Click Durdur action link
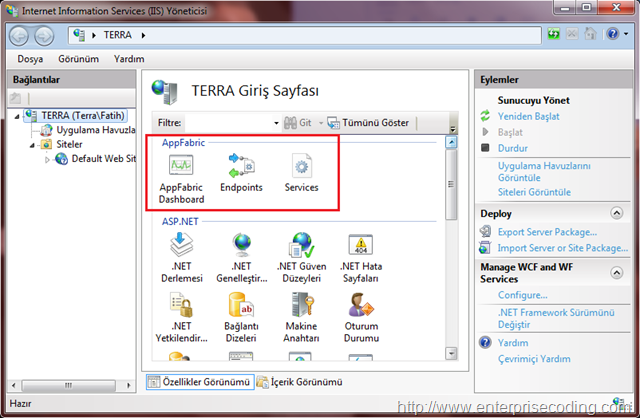The image size is (640, 418). point(513,148)
